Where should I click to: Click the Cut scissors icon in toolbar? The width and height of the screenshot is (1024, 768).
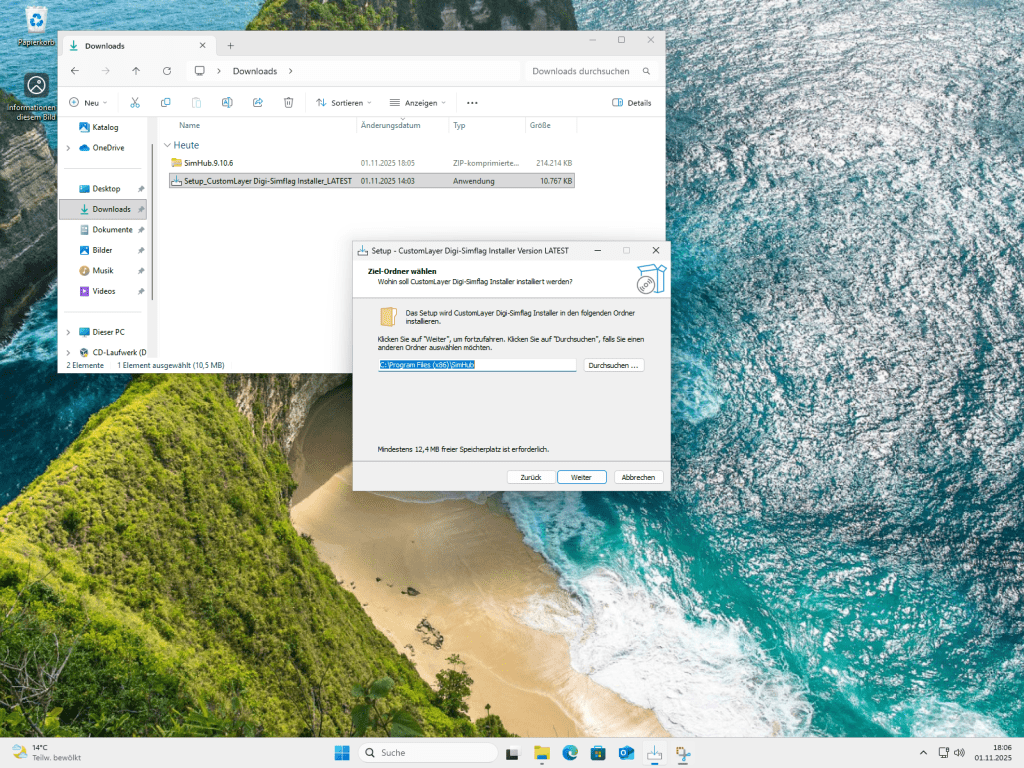pyautogui.click(x=134, y=102)
